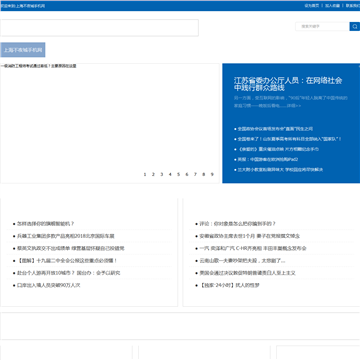
Task: Open the blue panel item ending iPad2
Action: tap(268, 159)
